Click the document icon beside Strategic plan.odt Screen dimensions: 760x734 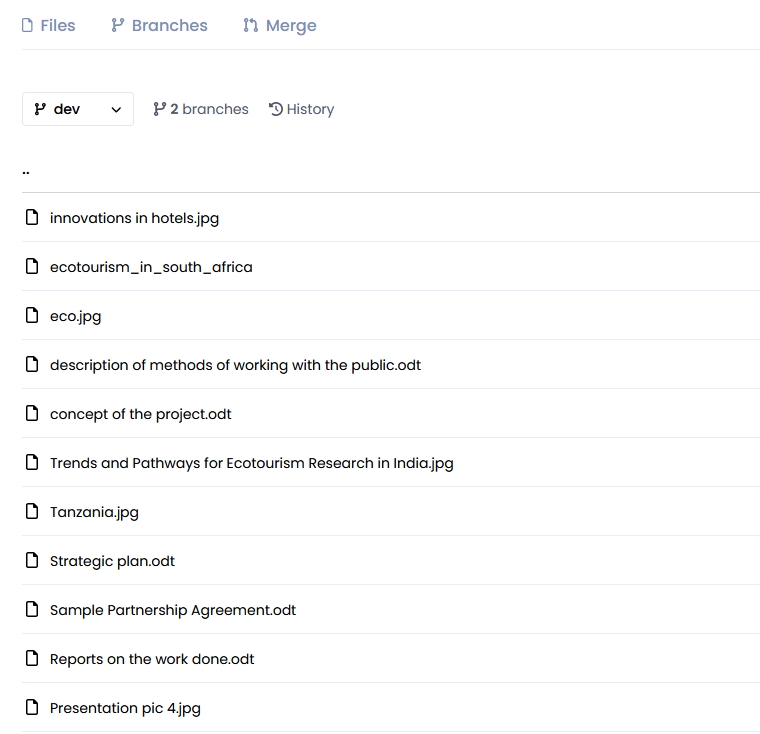pos(32,561)
